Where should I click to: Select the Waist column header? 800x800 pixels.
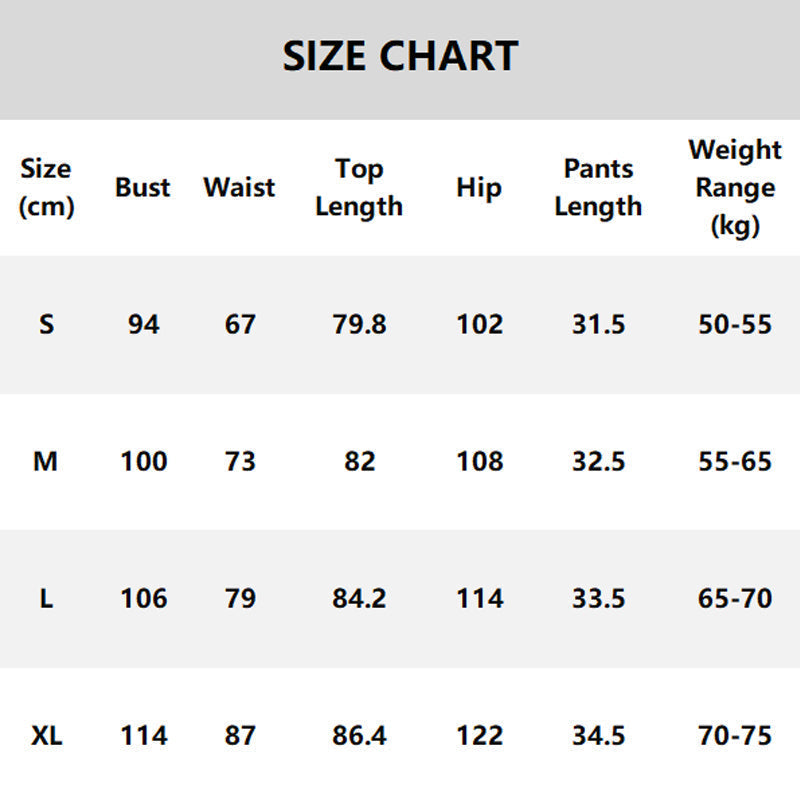coord(239,187)
